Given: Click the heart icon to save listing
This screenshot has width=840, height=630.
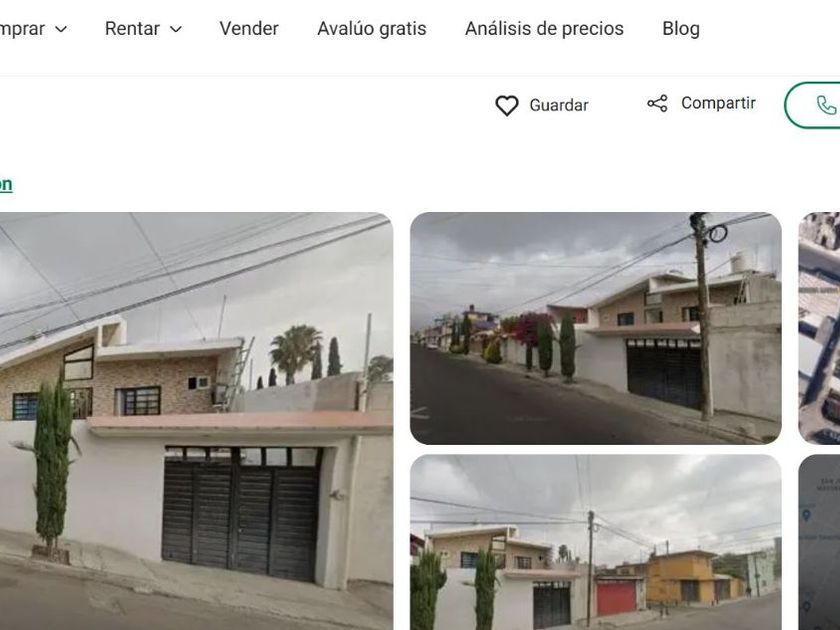Looking at the screenshot, I should [x=506, y=106].
